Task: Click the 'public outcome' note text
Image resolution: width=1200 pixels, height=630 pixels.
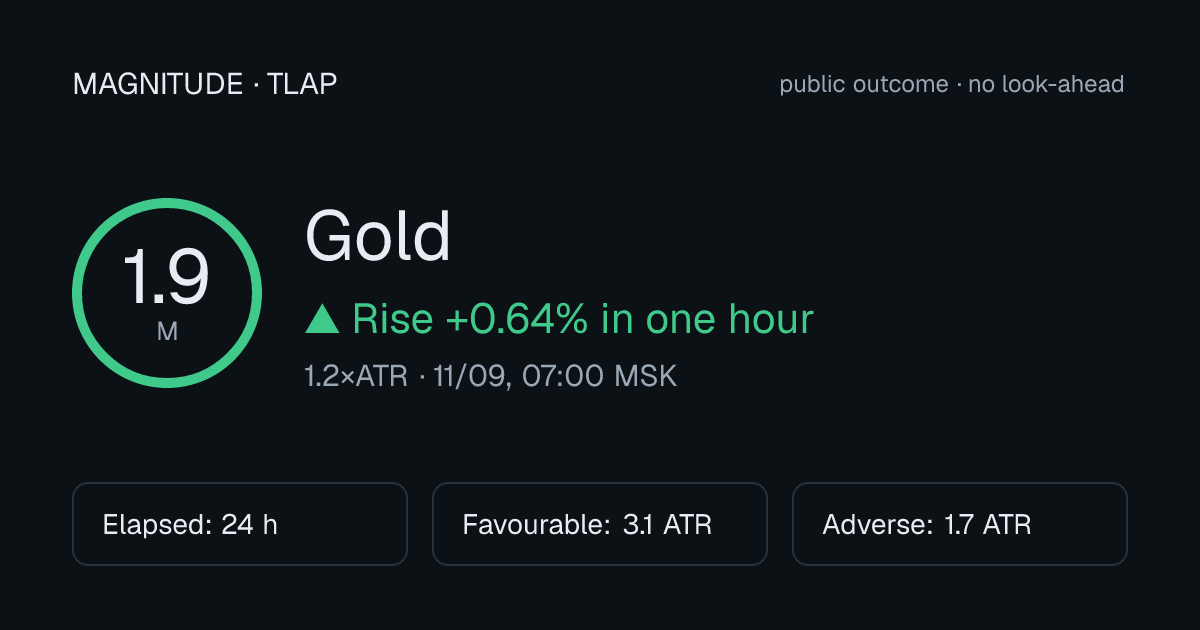Action: [864, 84]
